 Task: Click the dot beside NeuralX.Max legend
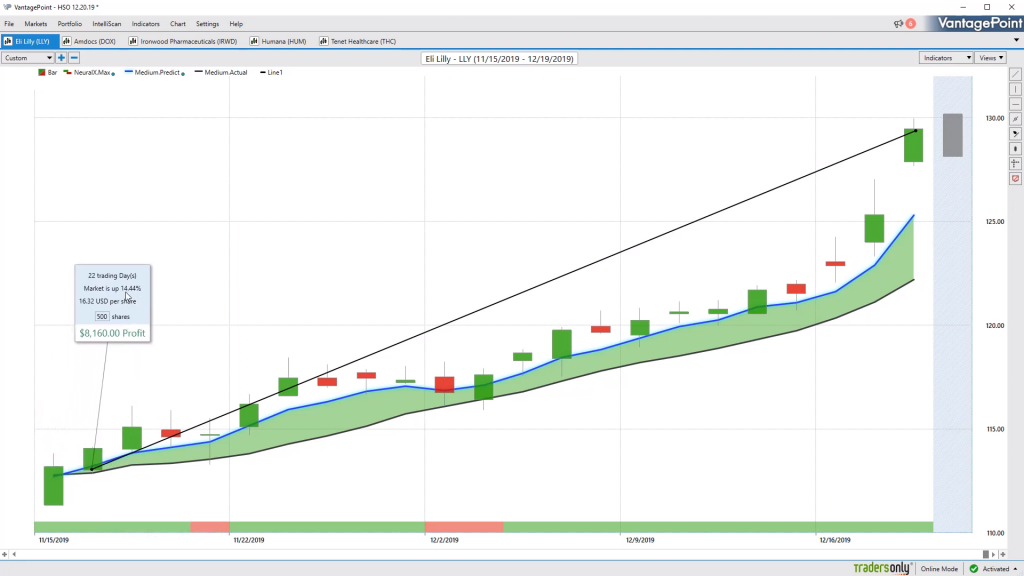(x=114, y=74)
